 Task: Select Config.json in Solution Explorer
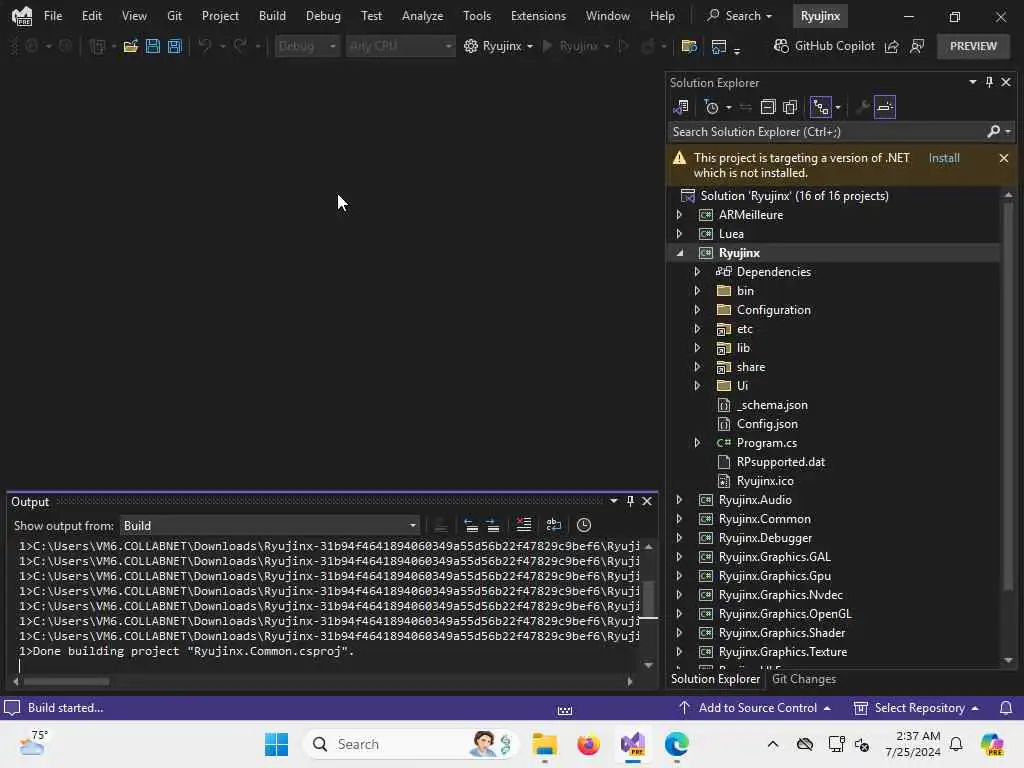click(767, 424)
